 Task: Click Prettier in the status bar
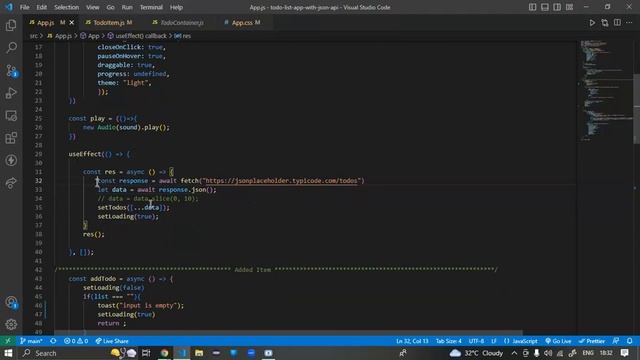(x=592, y=341)
